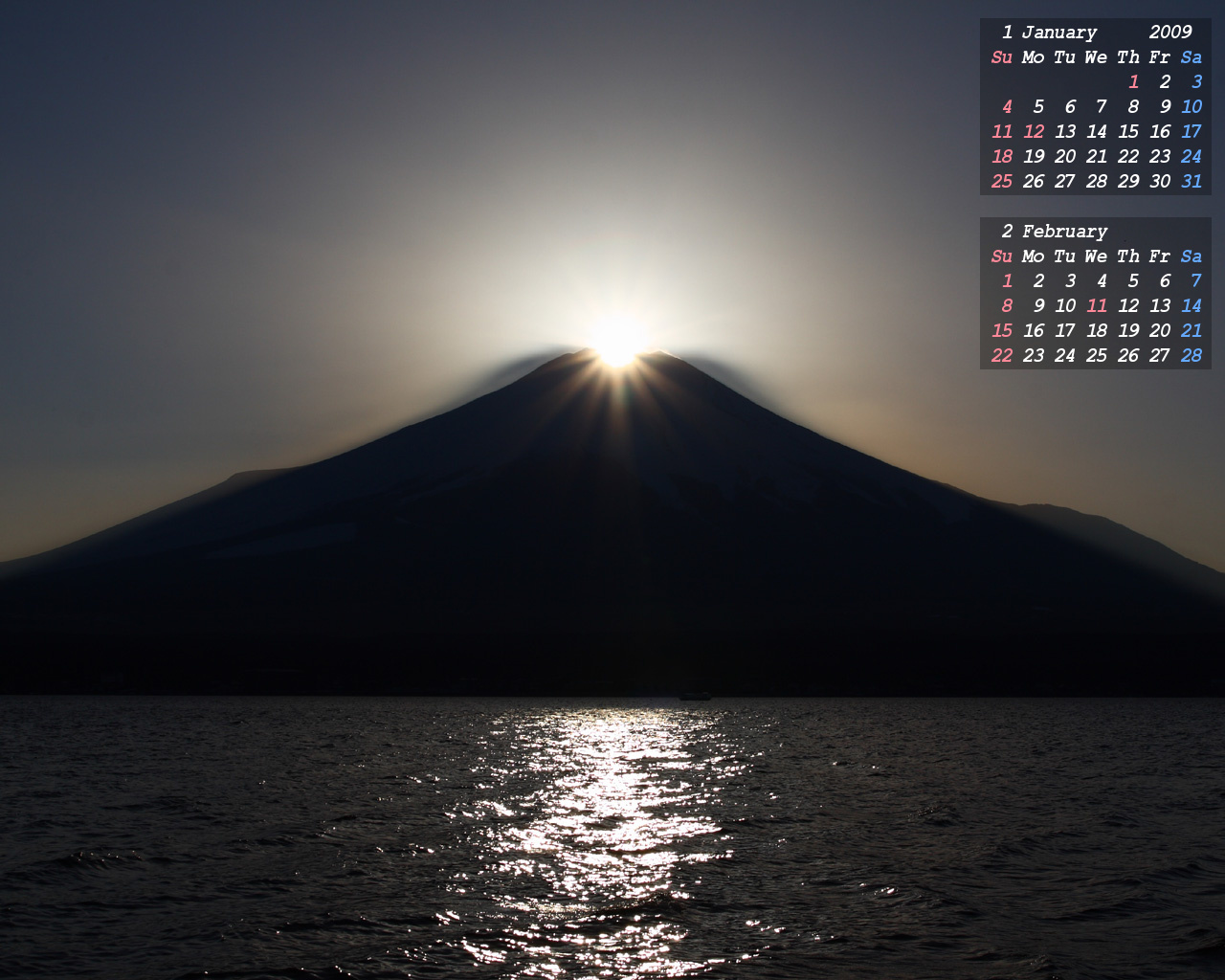Select January 30 in the calendar
Viewport: 1225px width, 980px height.
[x=1160, y=182]
